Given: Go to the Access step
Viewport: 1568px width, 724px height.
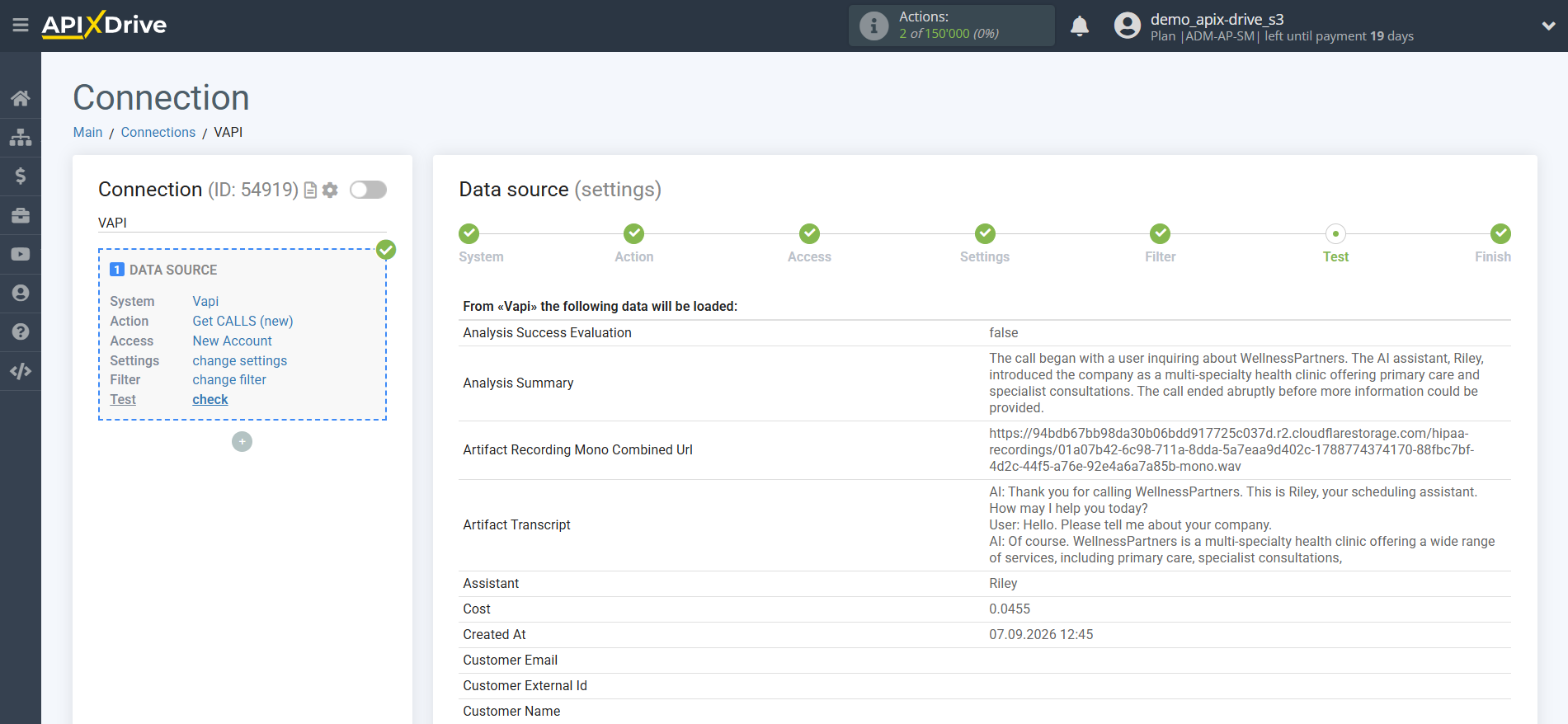Looking at the screenshot, I should point(809,233).
